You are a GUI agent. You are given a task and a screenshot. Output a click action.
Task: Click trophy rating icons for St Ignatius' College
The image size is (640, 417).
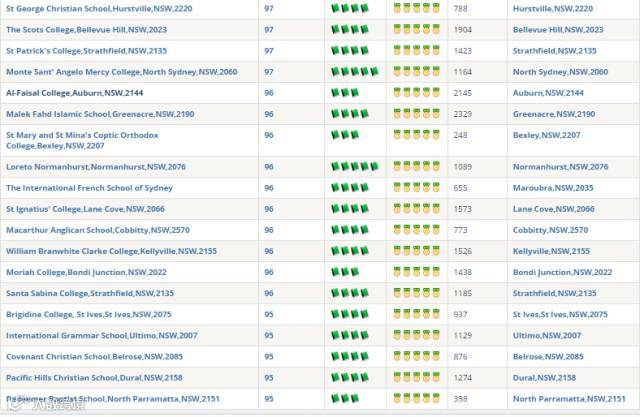416,208
